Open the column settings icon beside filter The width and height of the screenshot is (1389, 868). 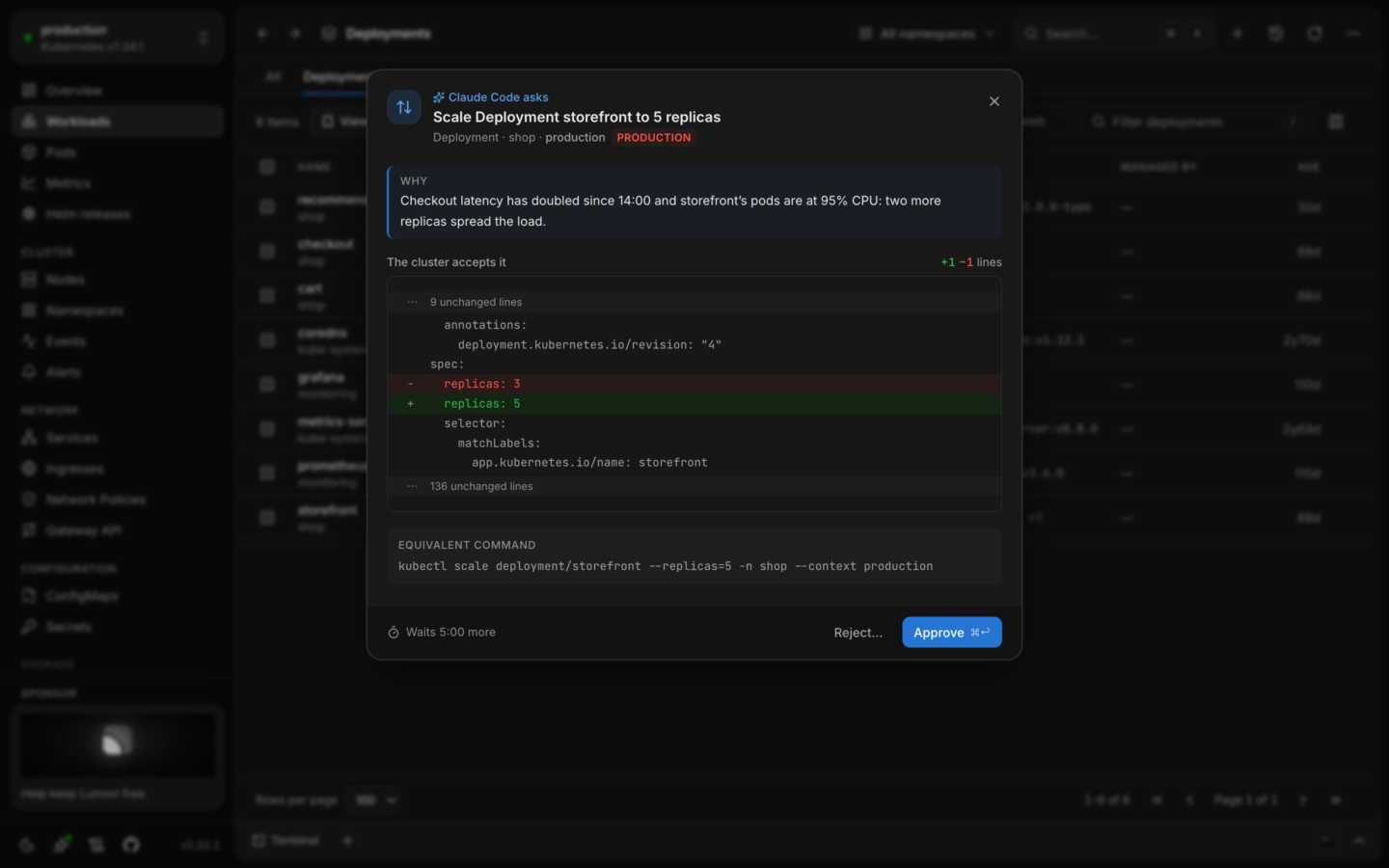pyautogui.click(x=1336, y=122)
